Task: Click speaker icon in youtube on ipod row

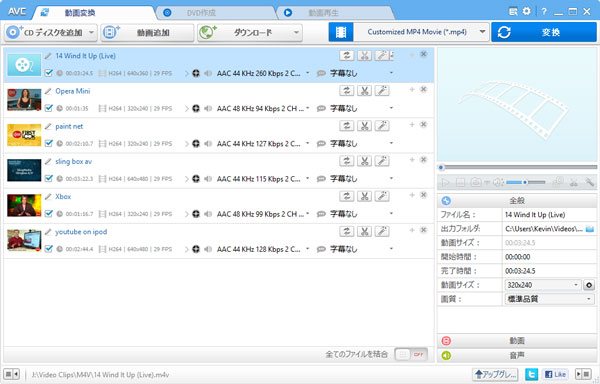Action: (x=208, y=249)
